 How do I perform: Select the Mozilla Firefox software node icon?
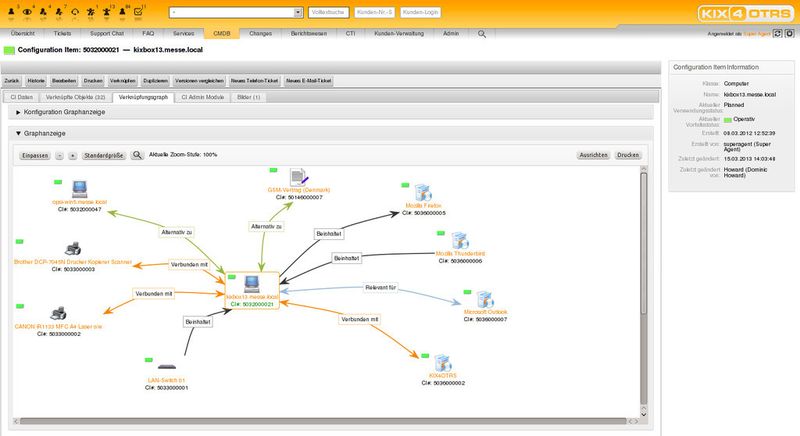pyautogui.click(x=423, y=193)
